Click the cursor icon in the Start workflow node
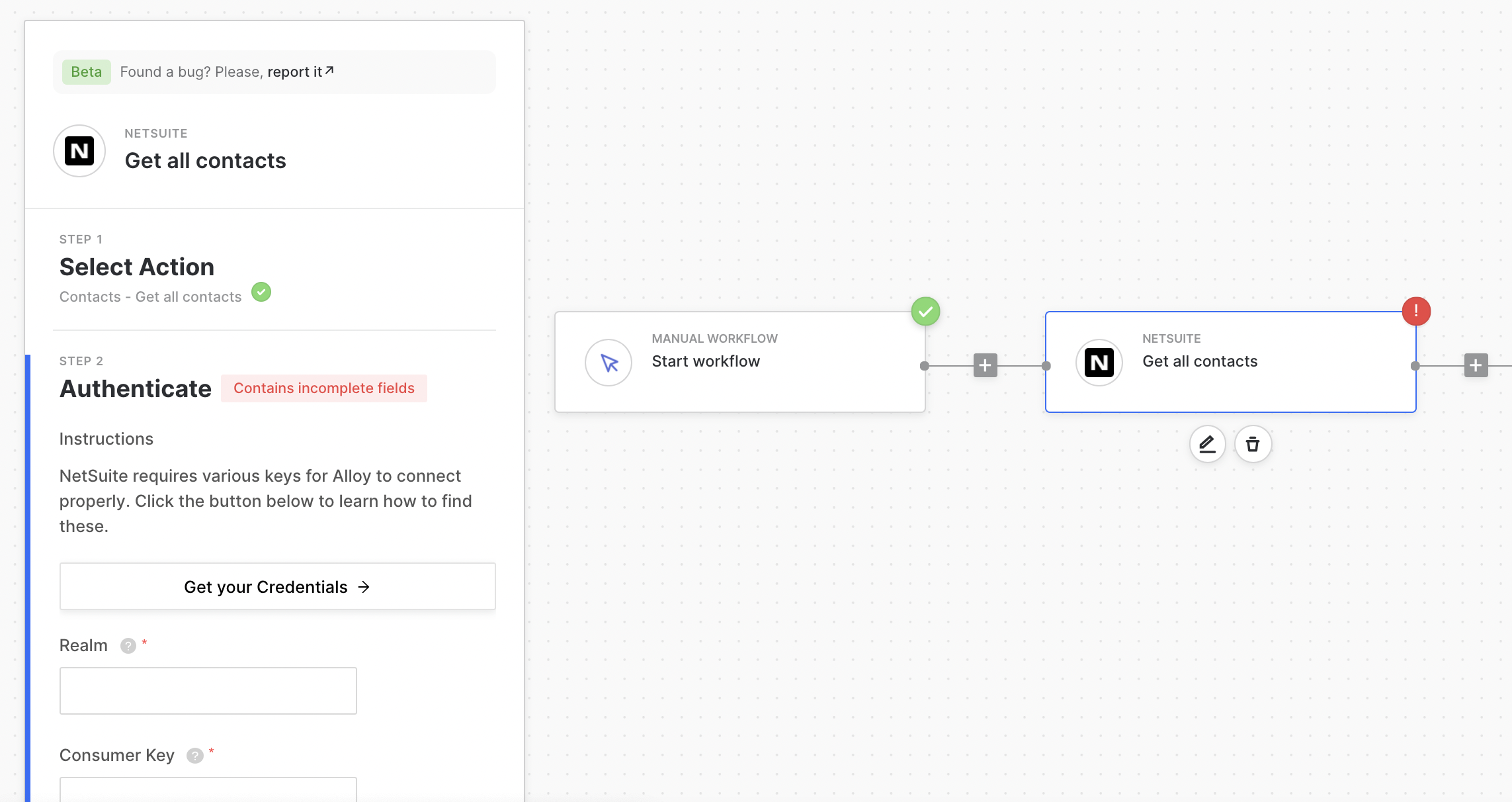This screenshot has width=1512, height=802. tap(609, 363)
